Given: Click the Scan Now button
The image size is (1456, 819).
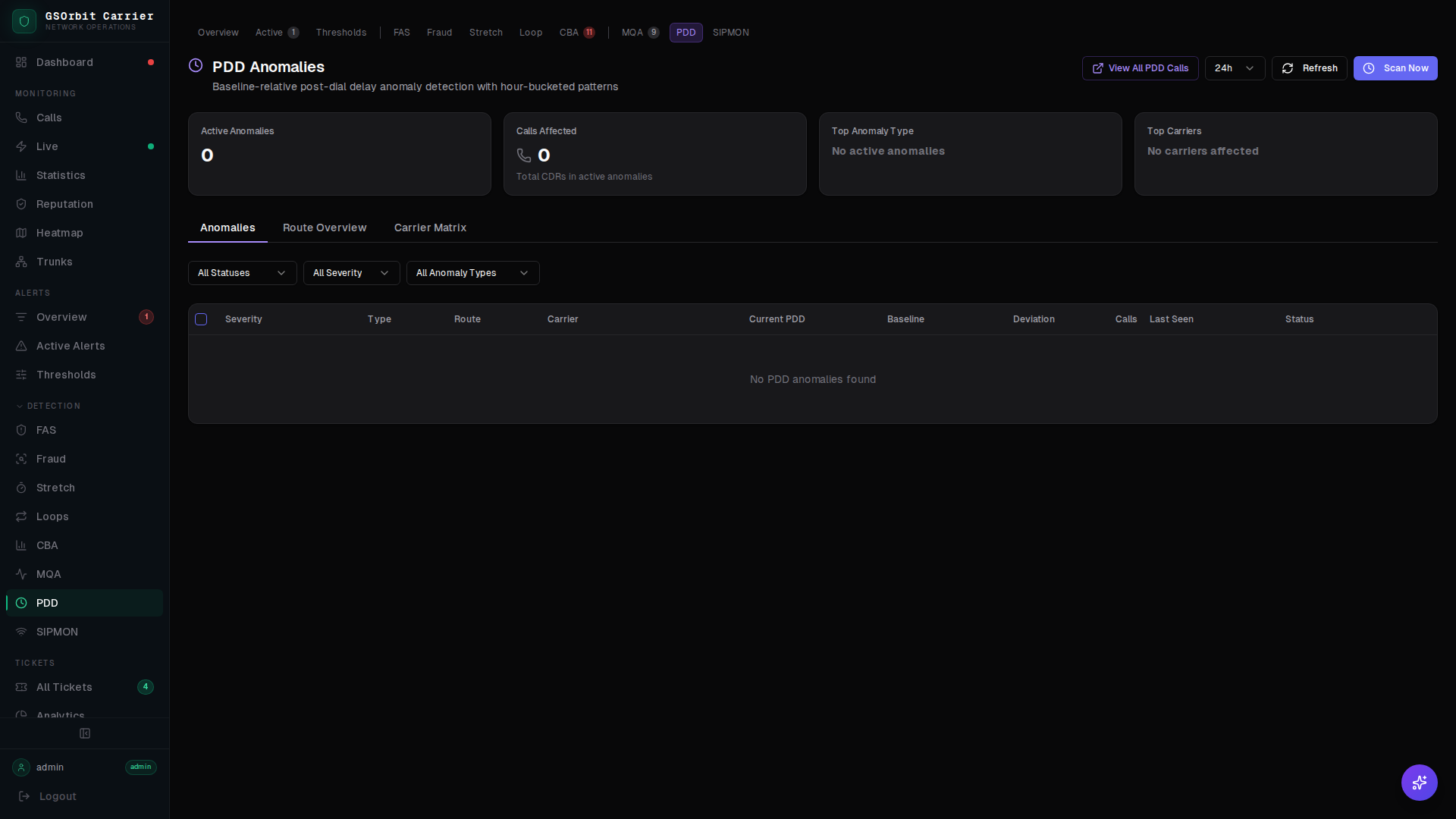Looking at the screenshot, I should 1395,68.
